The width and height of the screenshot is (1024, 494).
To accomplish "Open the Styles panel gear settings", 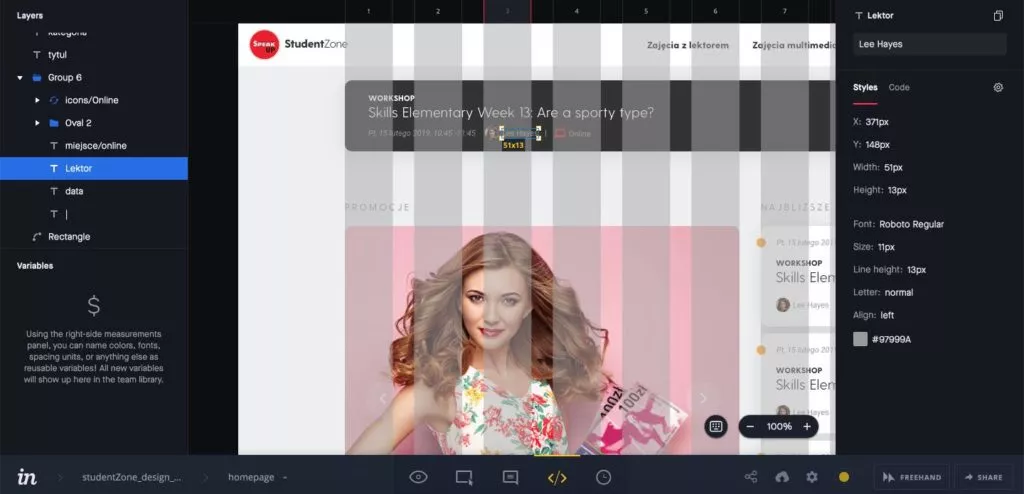I will point(998,88).
